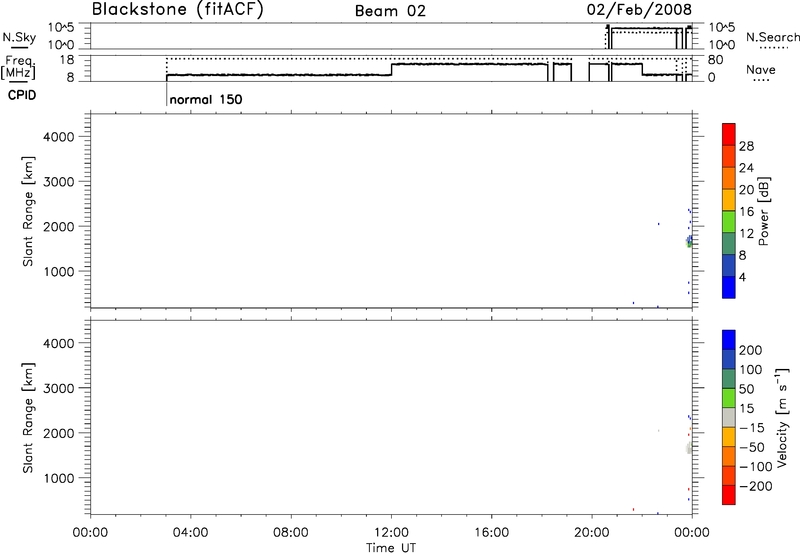Click the red top segment of Power color bar

(x=729, y=134)
